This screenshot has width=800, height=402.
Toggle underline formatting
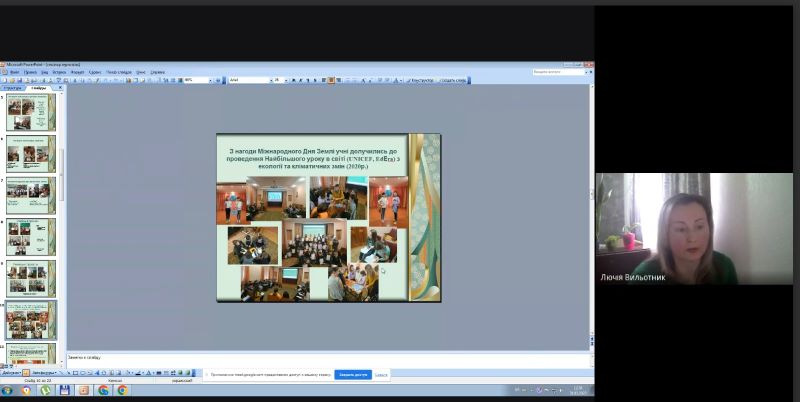pyautogui.click(x=308, y=80)
